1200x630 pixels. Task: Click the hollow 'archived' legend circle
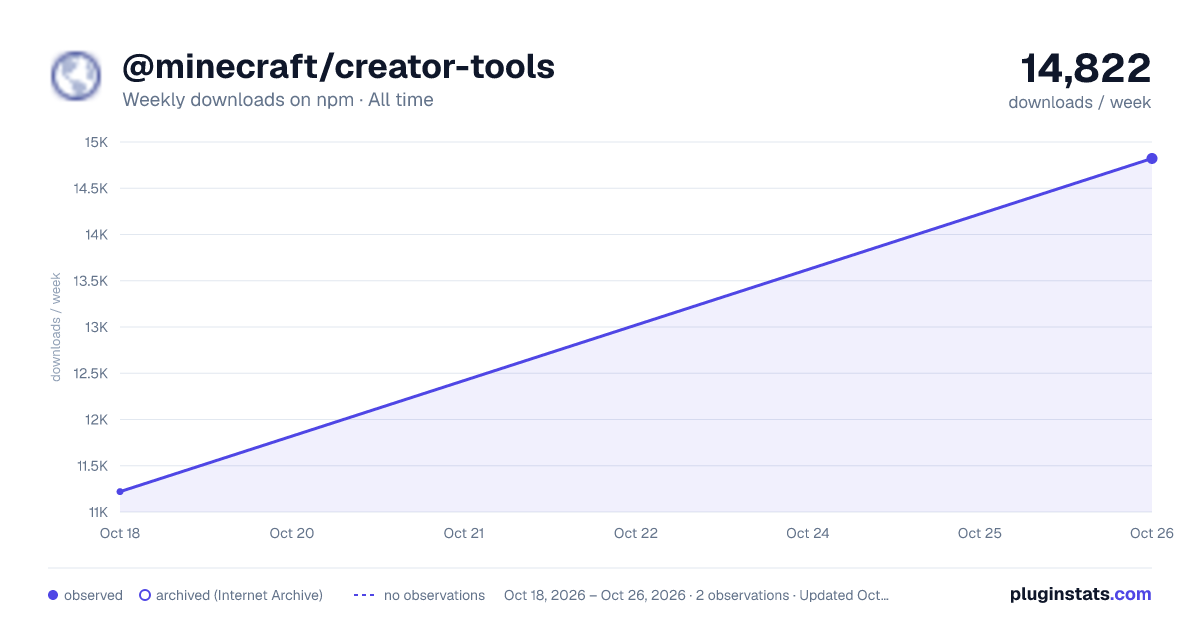(145, 595)
